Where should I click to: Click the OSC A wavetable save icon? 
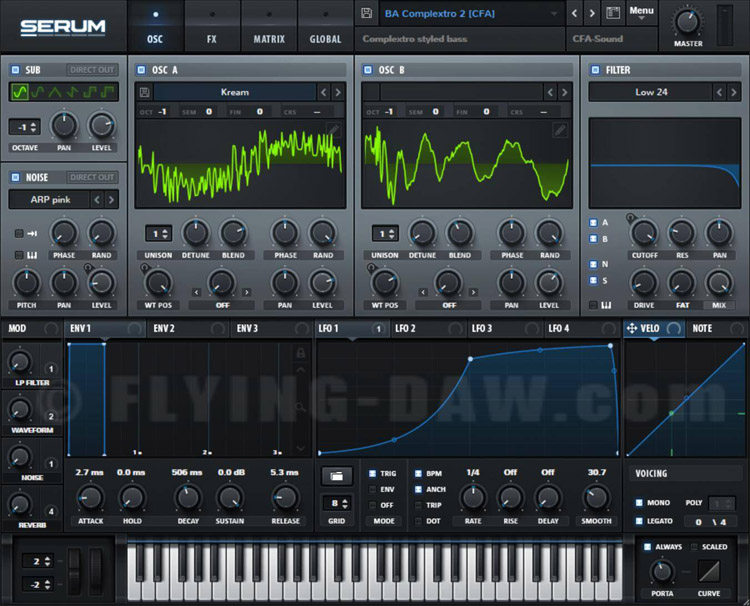pos(144,92)
